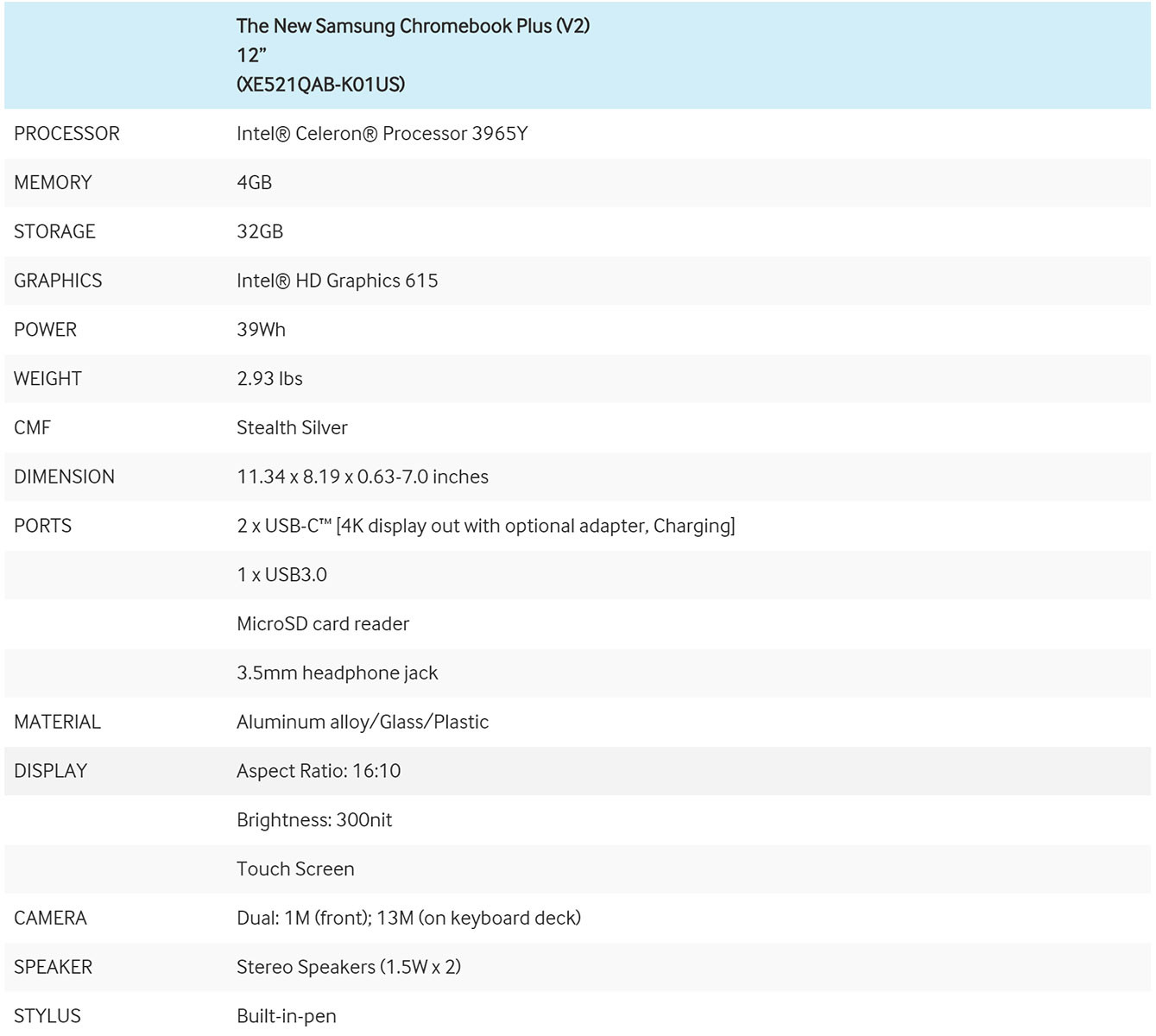Select the MATERIAL row label

coord(57,723)
